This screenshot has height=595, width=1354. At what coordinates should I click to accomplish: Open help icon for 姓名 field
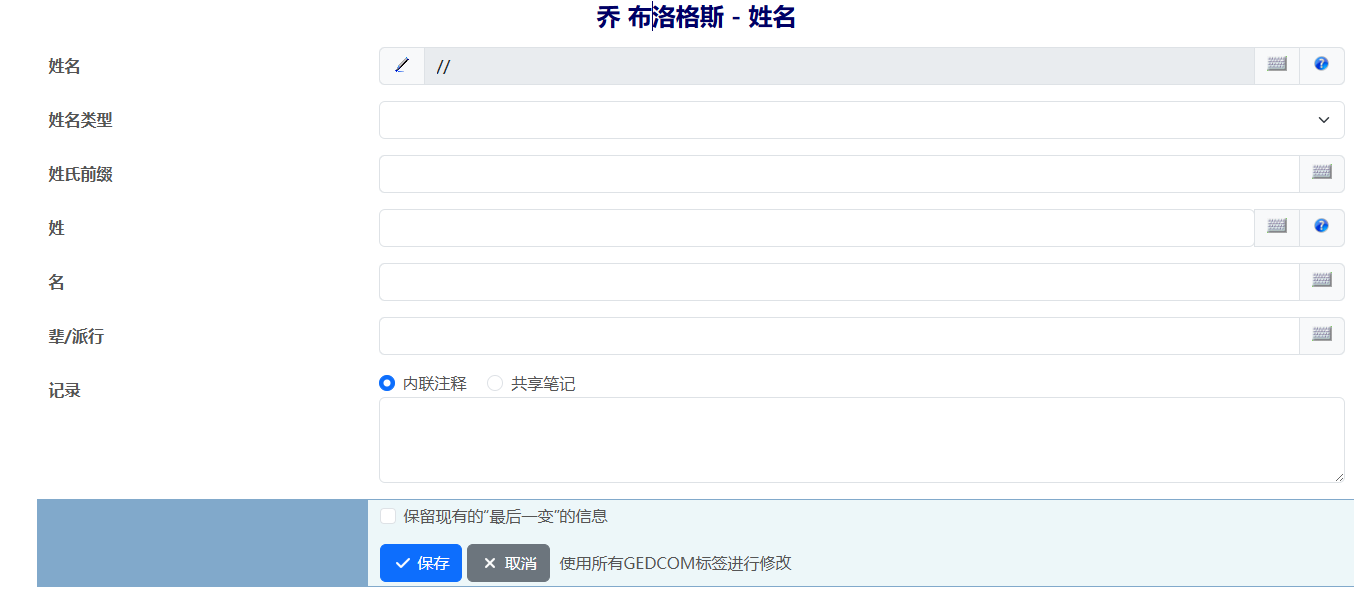pyautogui.click(x=1322, y=66)
